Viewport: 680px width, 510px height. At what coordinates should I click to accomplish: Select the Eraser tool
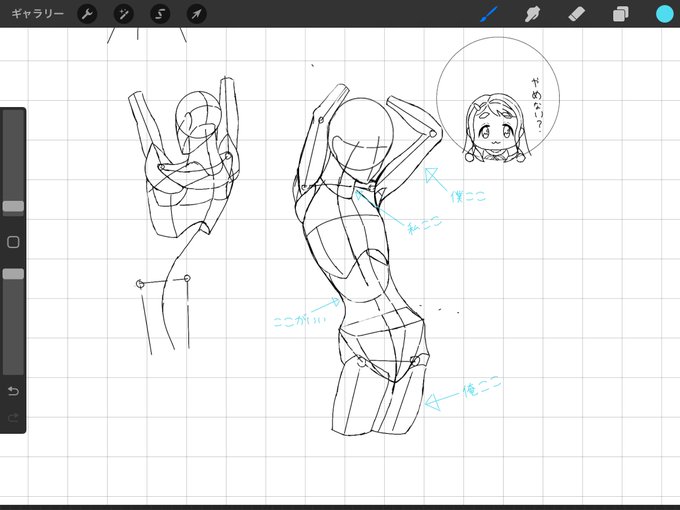coord(576,14)
